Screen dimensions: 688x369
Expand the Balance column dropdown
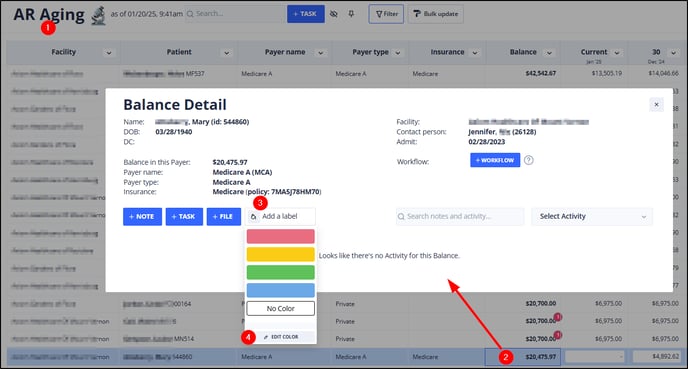[549, 53]
